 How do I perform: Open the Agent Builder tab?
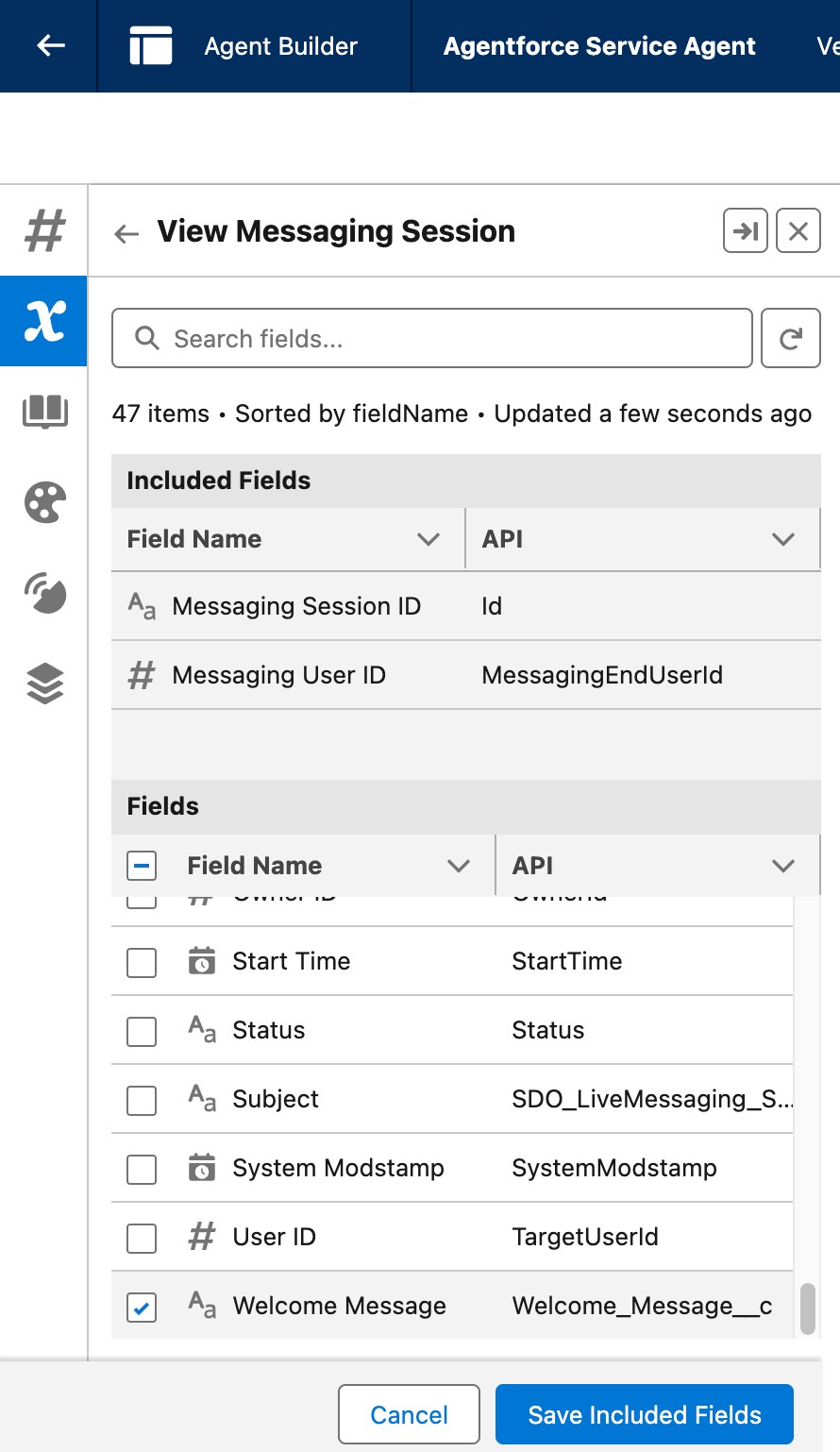(x=280, y=46)
